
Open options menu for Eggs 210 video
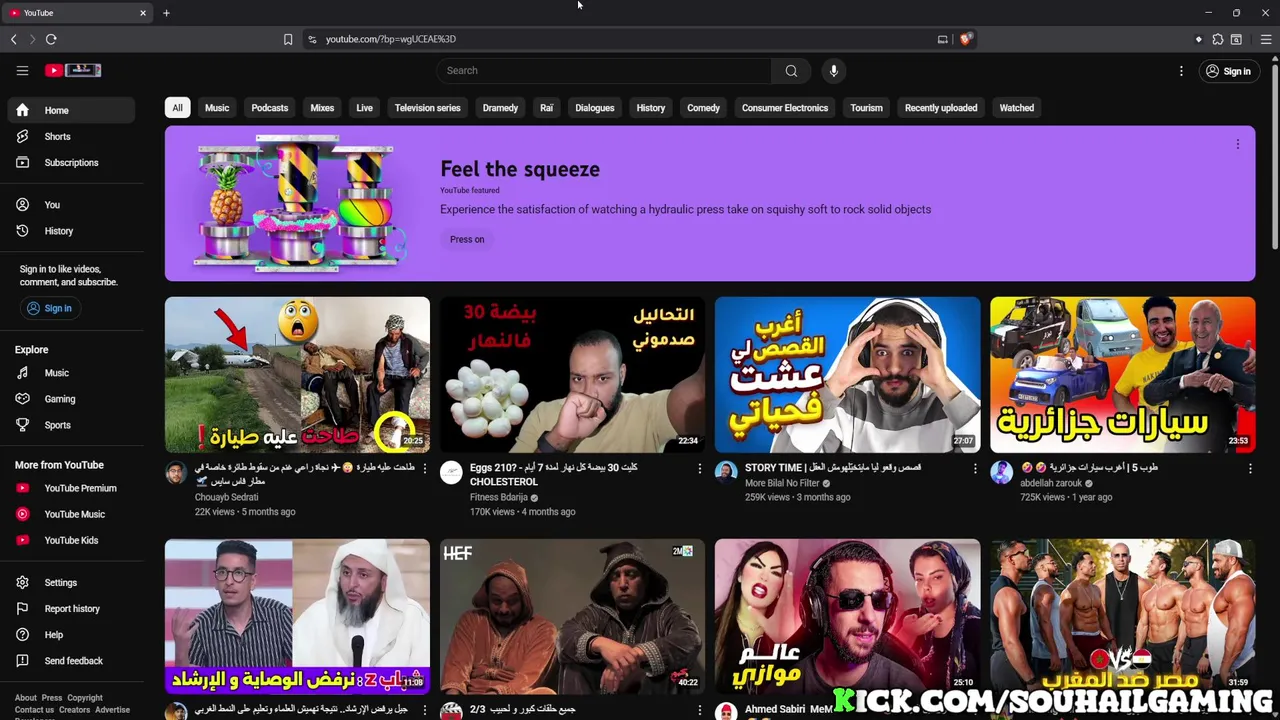point(700,468)
